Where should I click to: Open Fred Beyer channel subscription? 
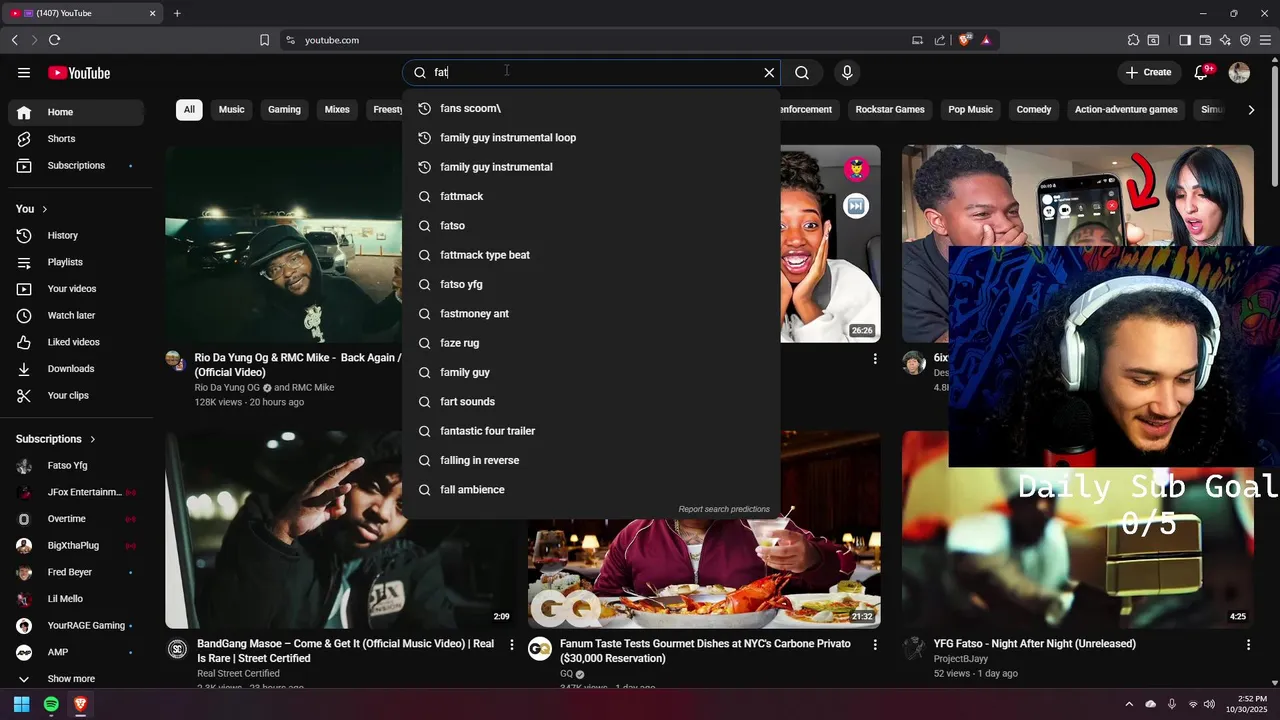coord(76,572)
